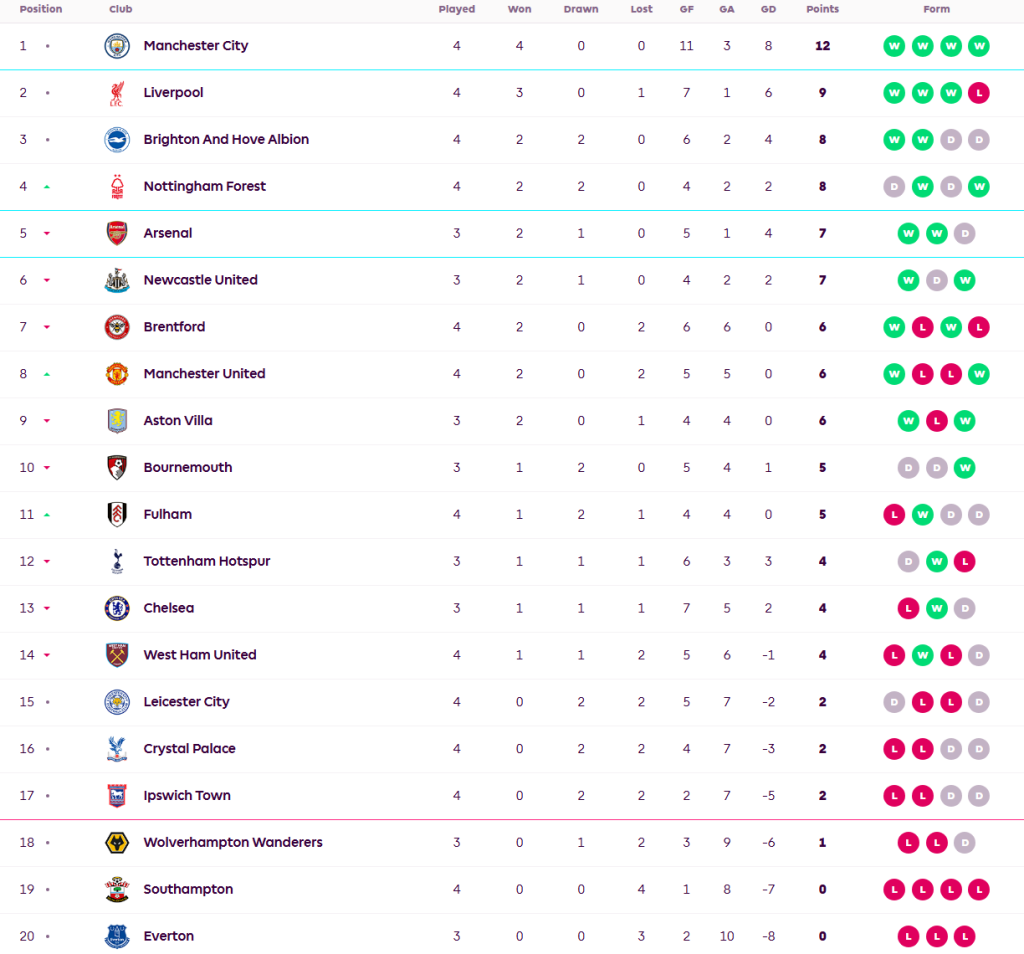Click the Everton club crest
The width and height of the screenshot is (1024, 954).
tap(117, 936)
